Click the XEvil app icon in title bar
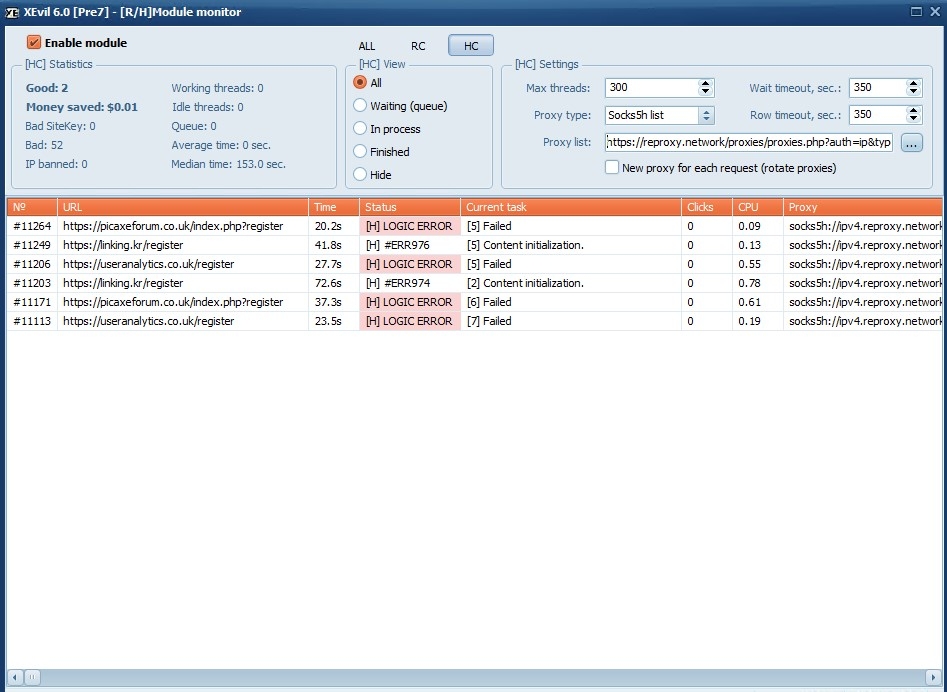The width and height of the screenshot is (947, 692). tap(11, 12)
